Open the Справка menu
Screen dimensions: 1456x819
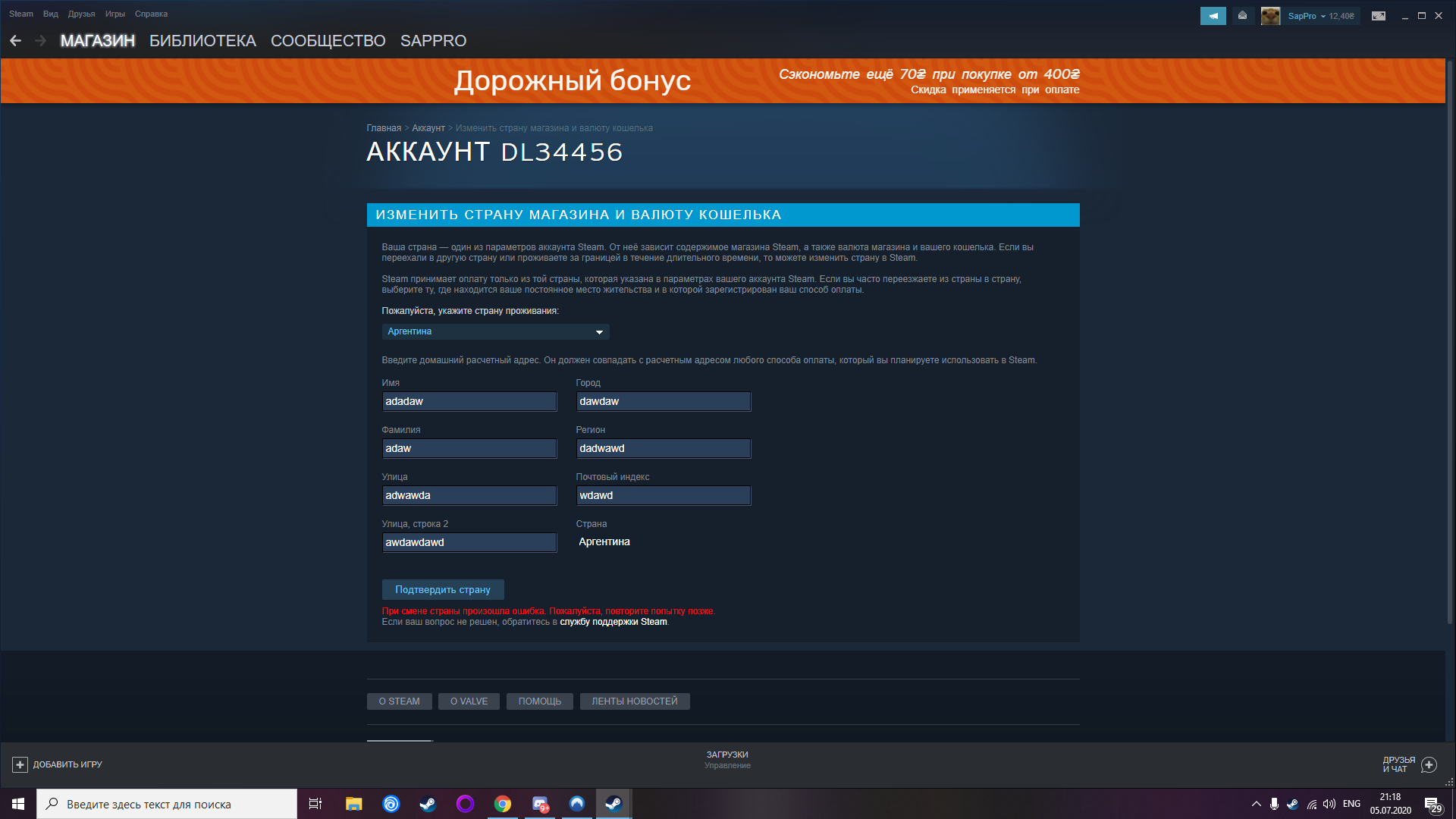click(x=151, y=14)
